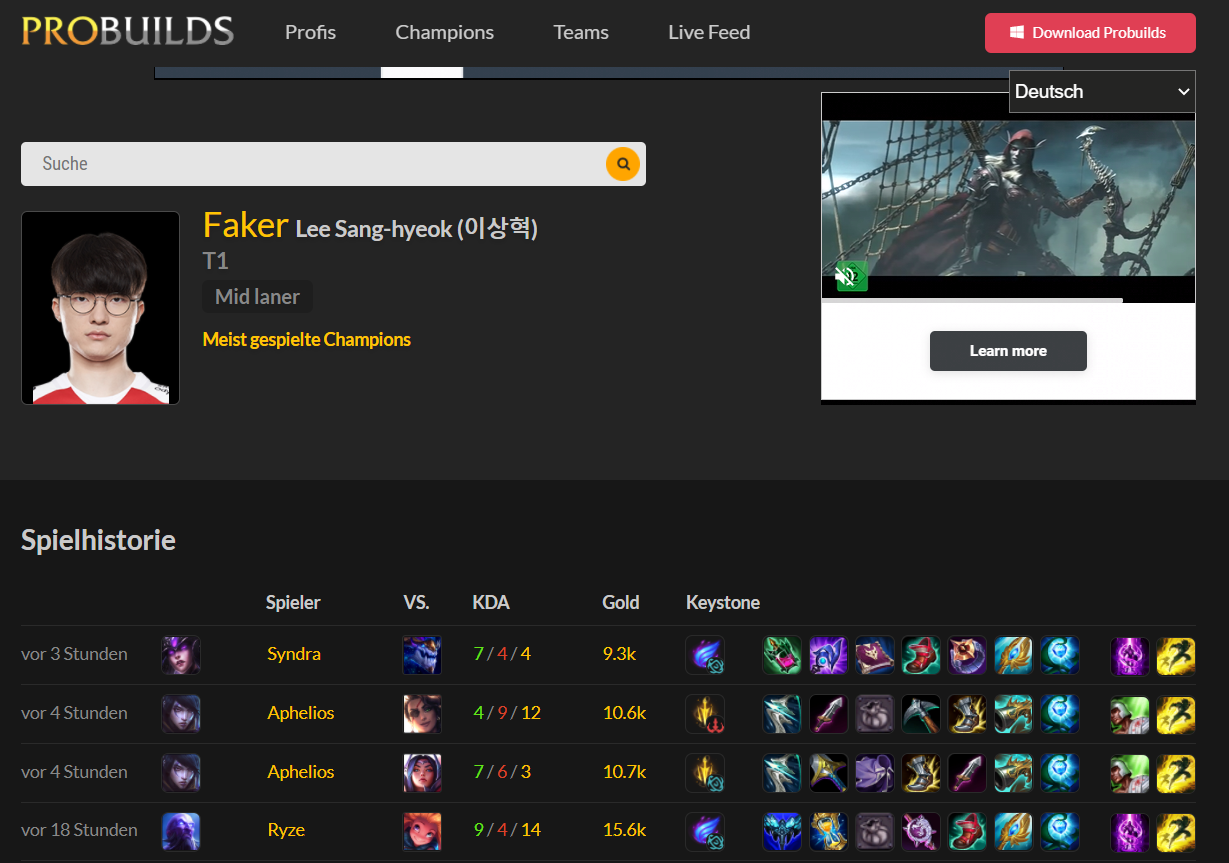Screen dimensions: 1229x863
Task: Click the keystone rune icon in Syndra row
Action: (x=705, y=655)
